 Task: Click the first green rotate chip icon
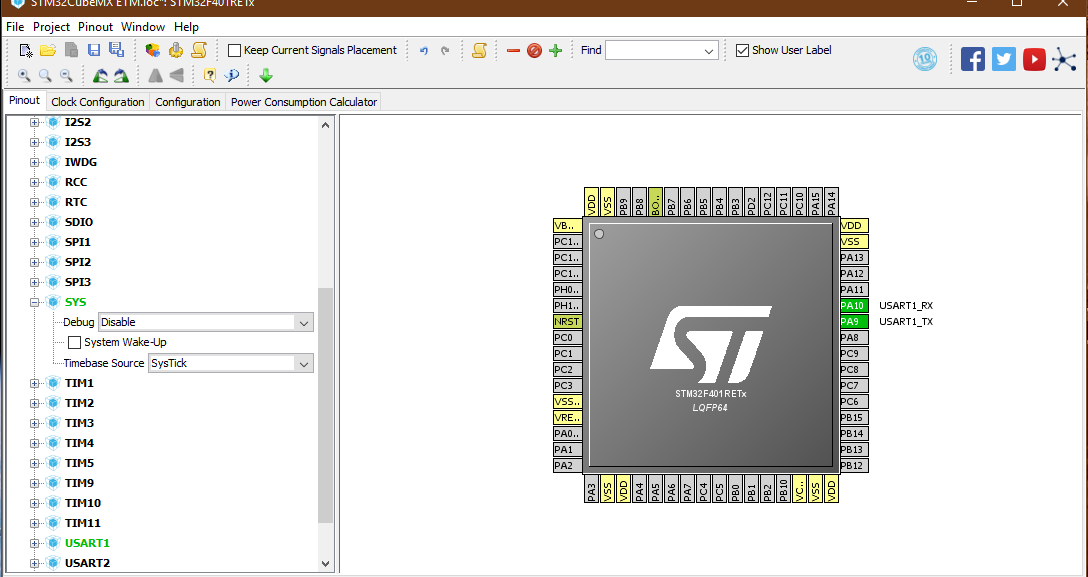101,76
